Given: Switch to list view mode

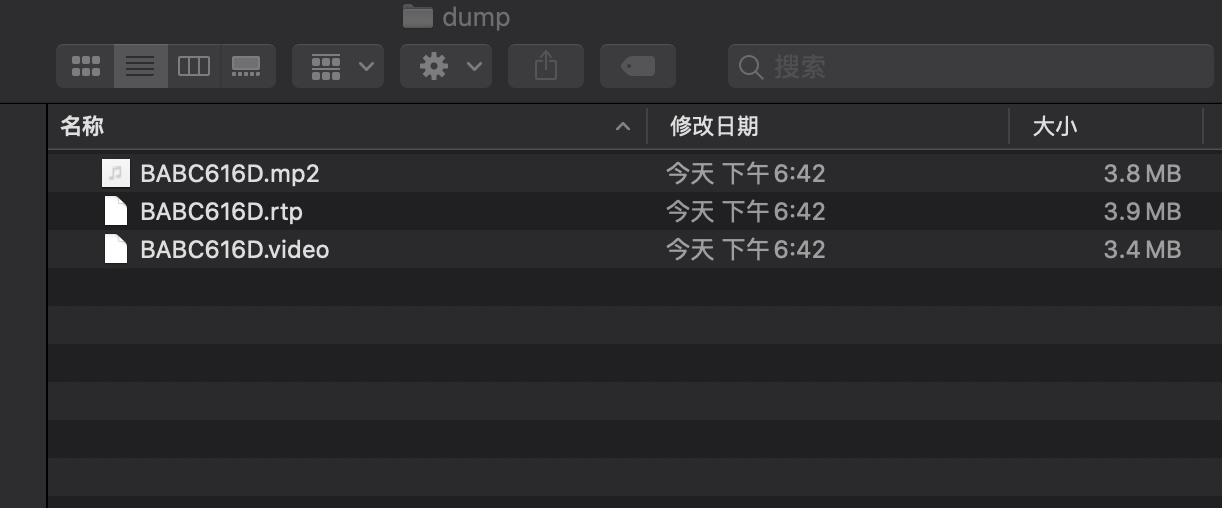Looking at the screenshot, I should 140,66.
